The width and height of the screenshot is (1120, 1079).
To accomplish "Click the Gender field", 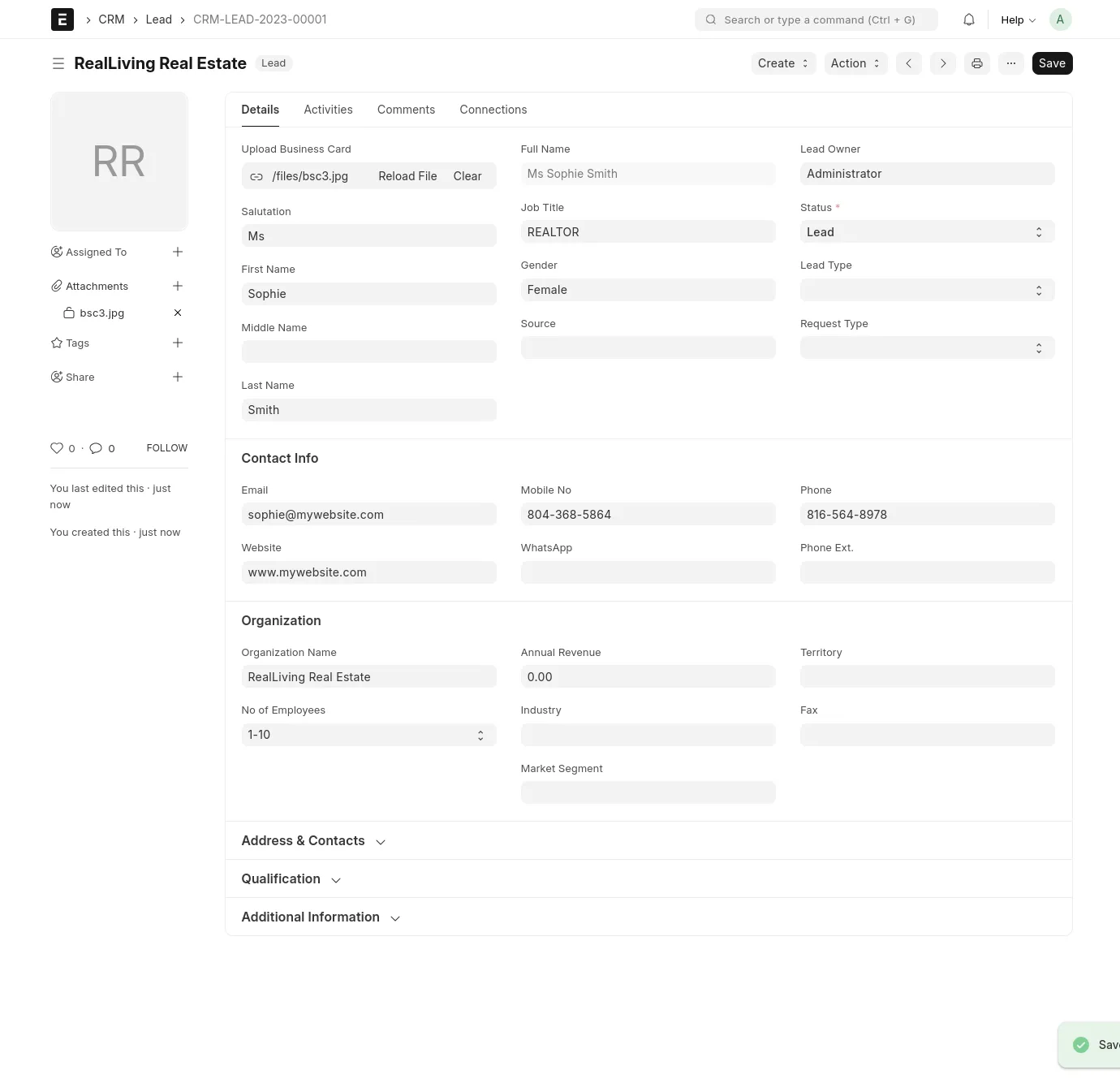I will [x=648, y=290].
